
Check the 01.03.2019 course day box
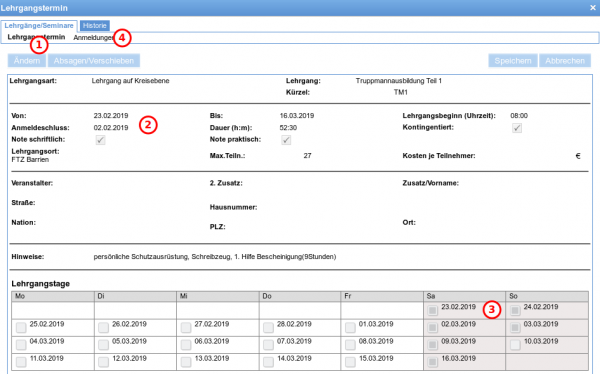click(x=350, y=327)
